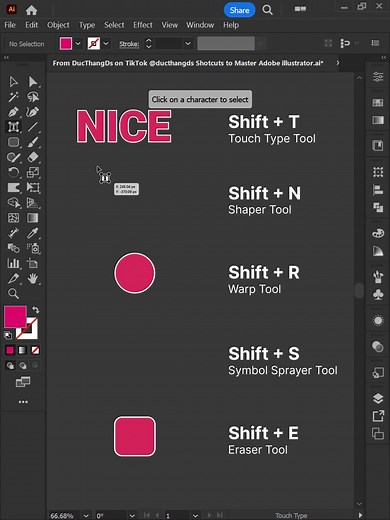Open the Edit menu
The width and height of the screenshot is (390, 520).
31,25
